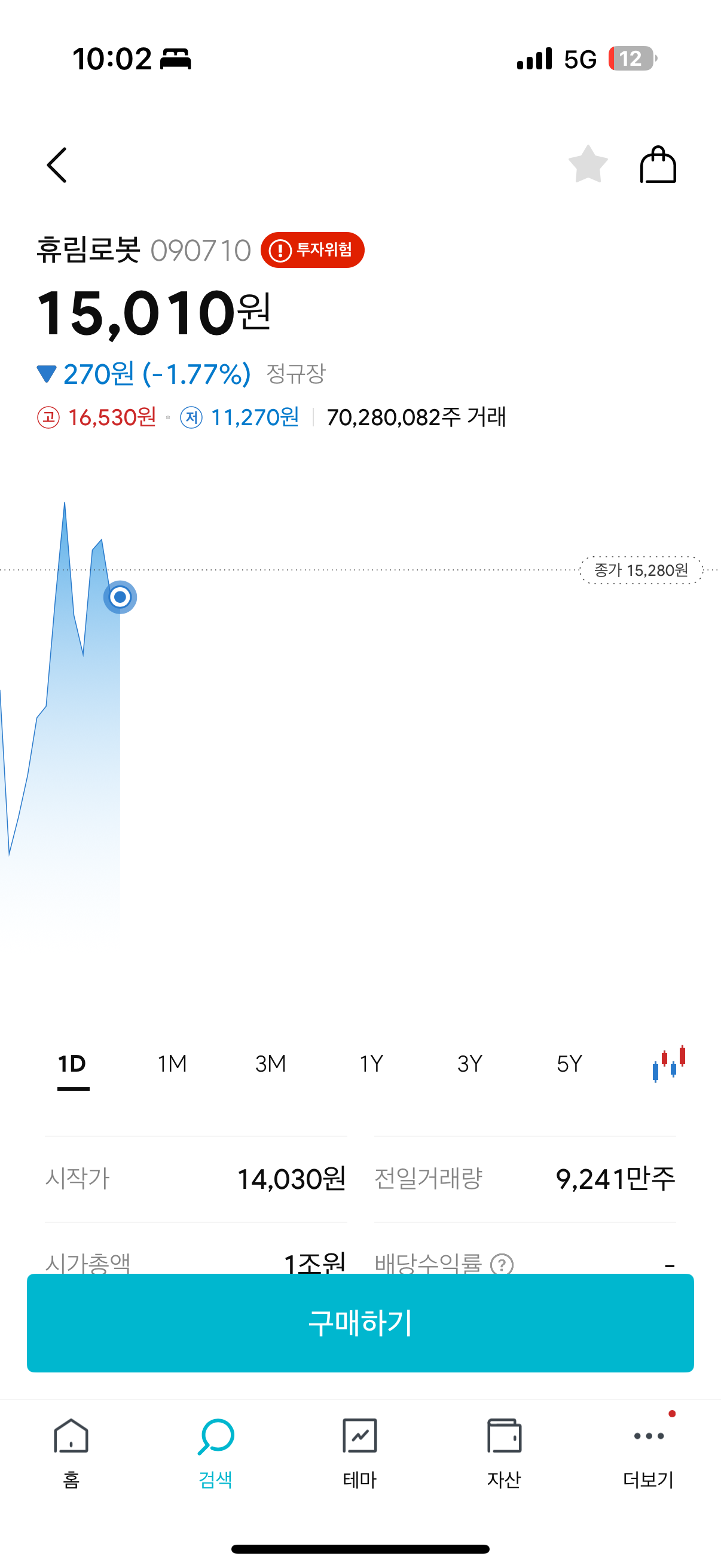This screenshot has height=1568, width=721.
Task: Go to the 홈 tab
Action: 71,1452
